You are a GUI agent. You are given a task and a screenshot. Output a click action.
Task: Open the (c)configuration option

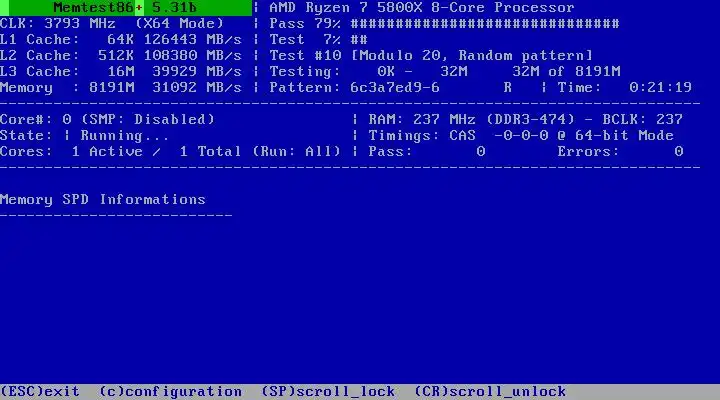pyautogui.click(x=170, y=392)
